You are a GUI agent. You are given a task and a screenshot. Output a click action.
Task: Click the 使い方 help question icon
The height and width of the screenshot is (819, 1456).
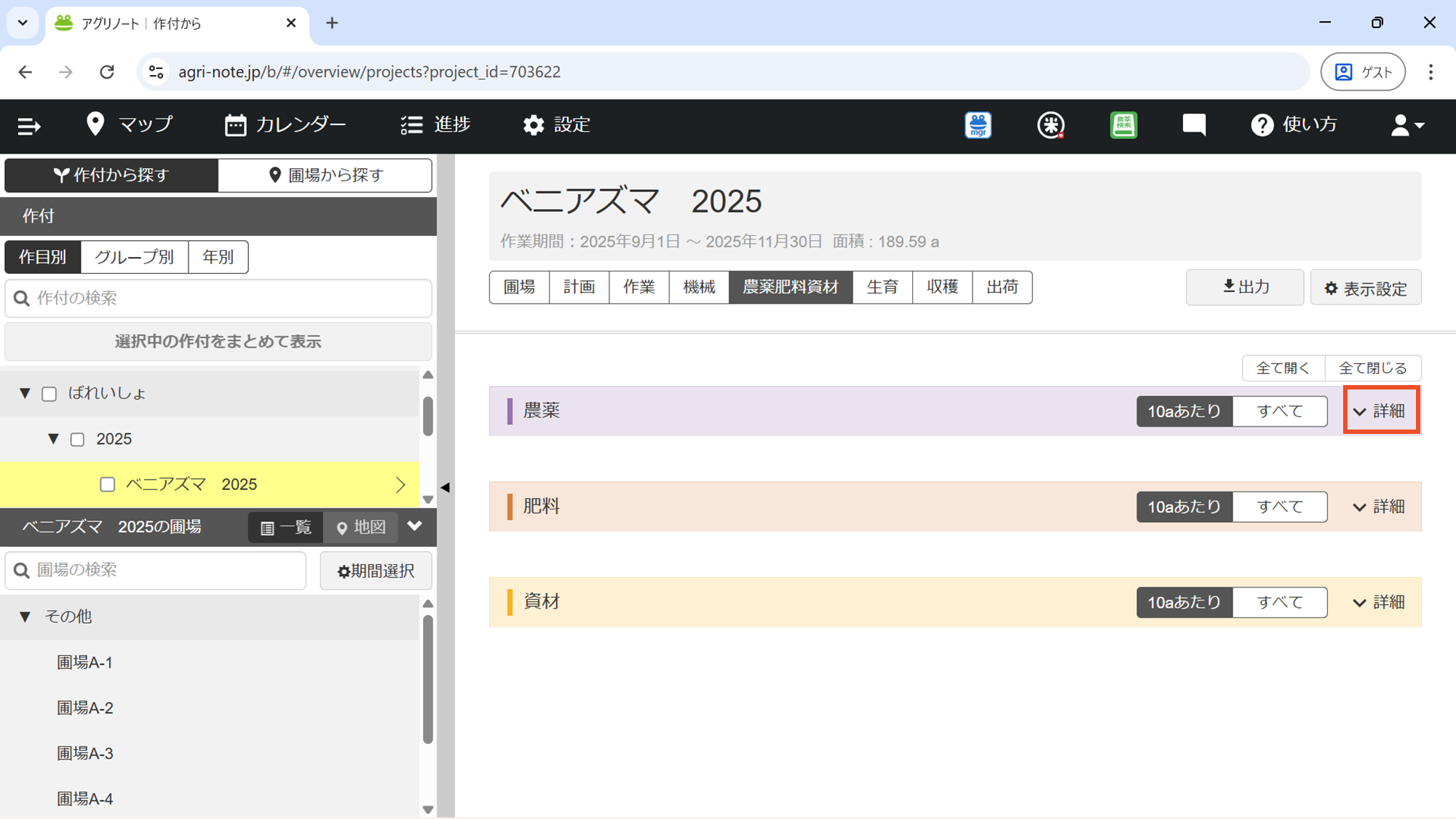1262,125
